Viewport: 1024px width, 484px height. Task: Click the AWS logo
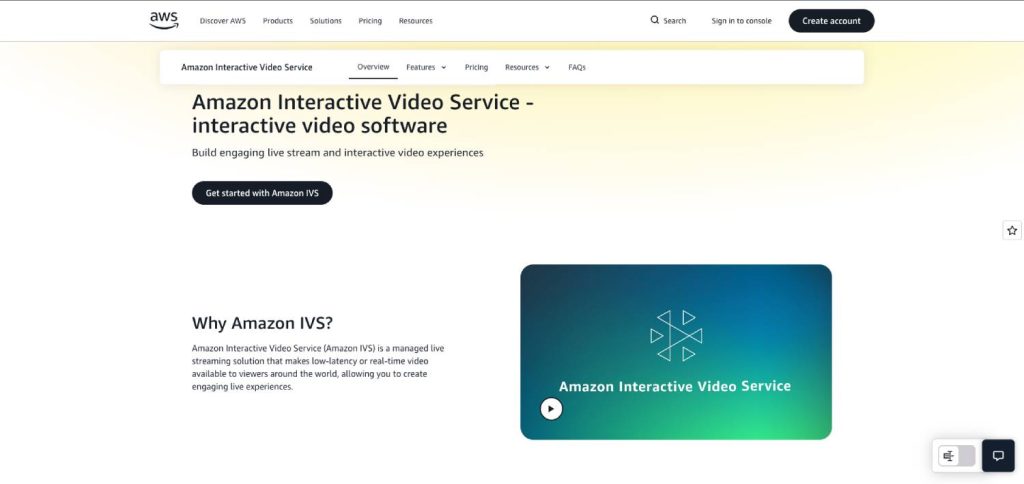[164, 20]
